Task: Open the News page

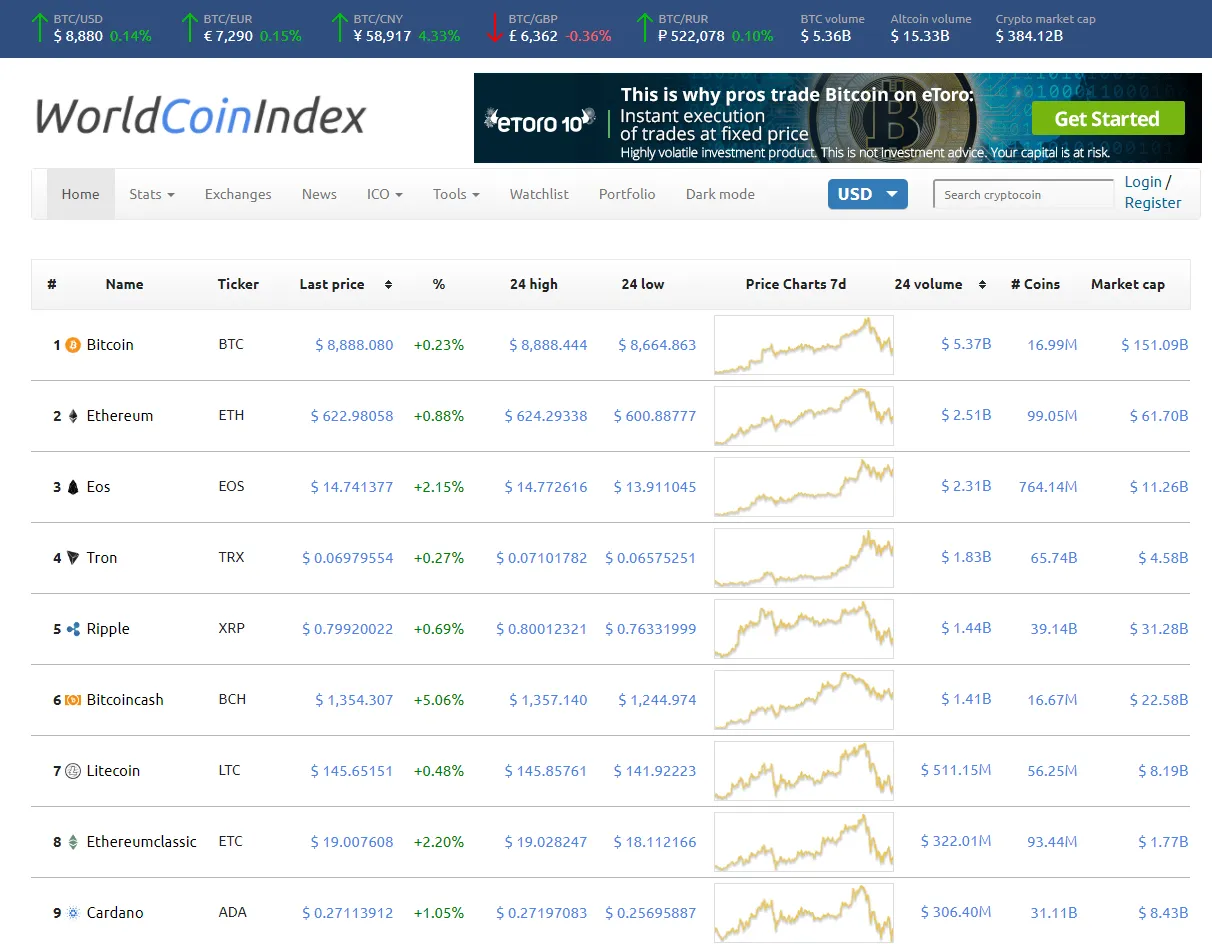Action: click(319, 194)
